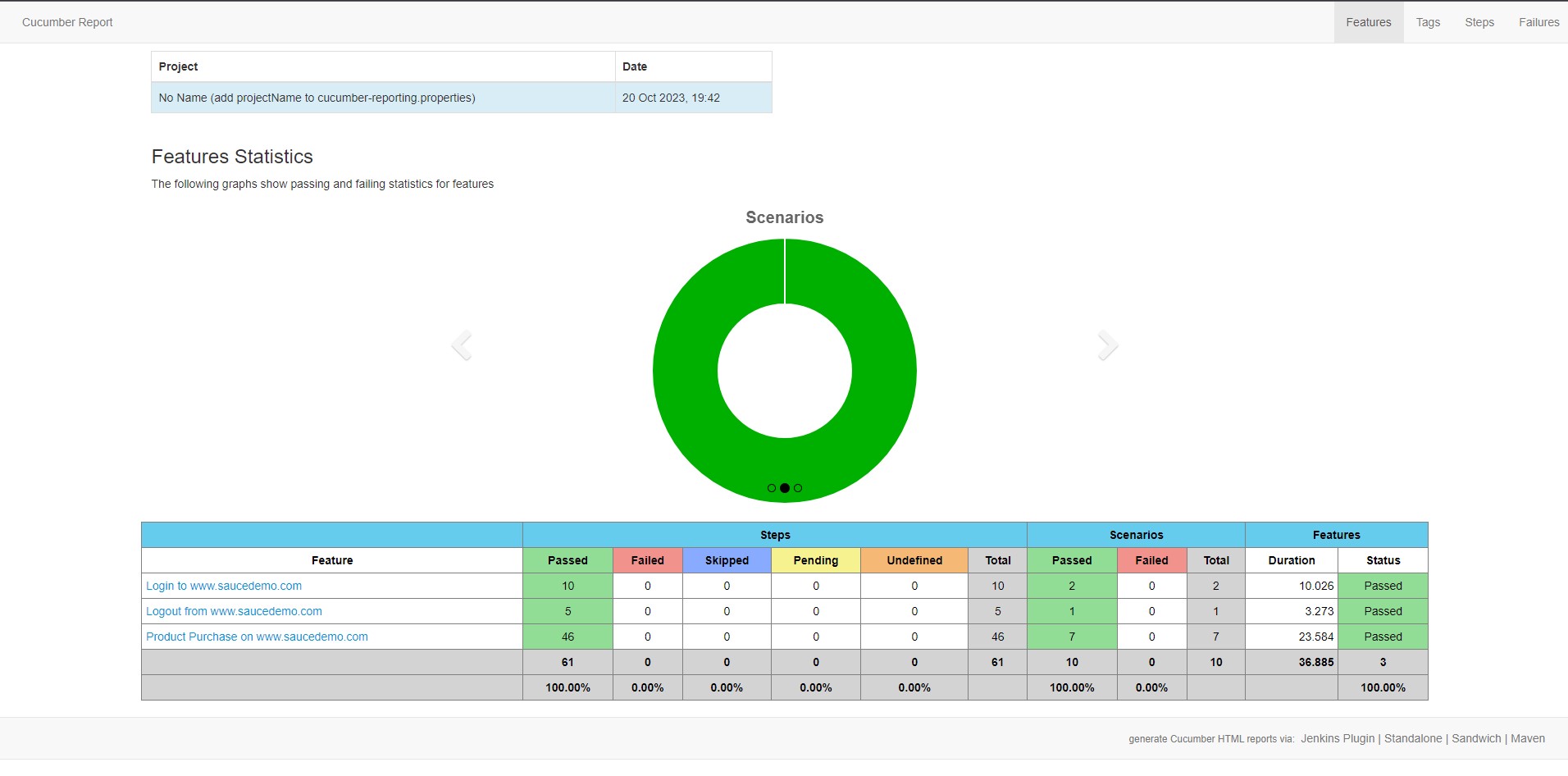
Task: Open the Jenkins Plugin footer link
Action: click(x=1337, y=738)
